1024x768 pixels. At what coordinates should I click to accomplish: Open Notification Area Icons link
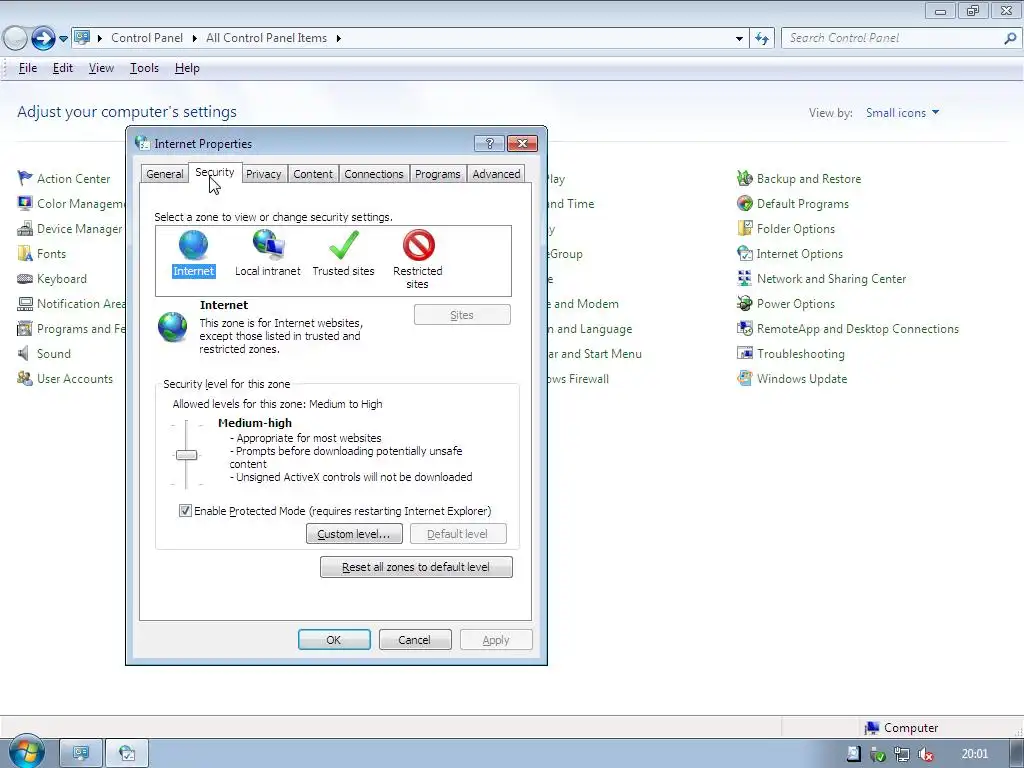pos(82,304)
